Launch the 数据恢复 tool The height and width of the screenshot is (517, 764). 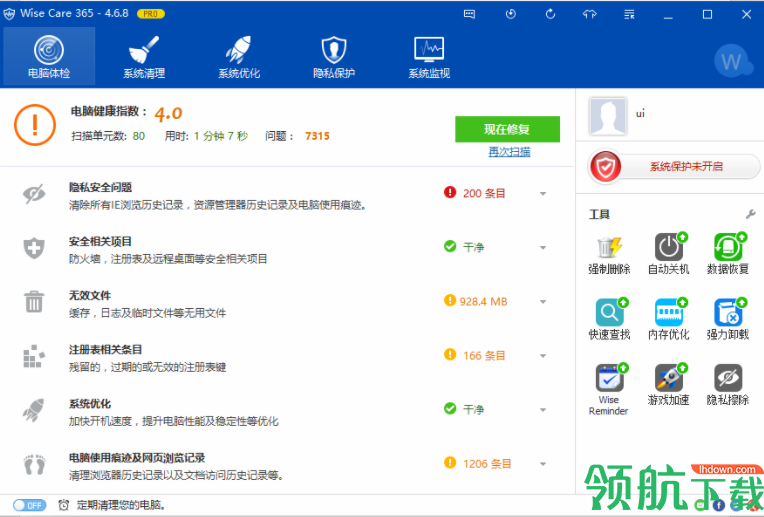point(727,254)
